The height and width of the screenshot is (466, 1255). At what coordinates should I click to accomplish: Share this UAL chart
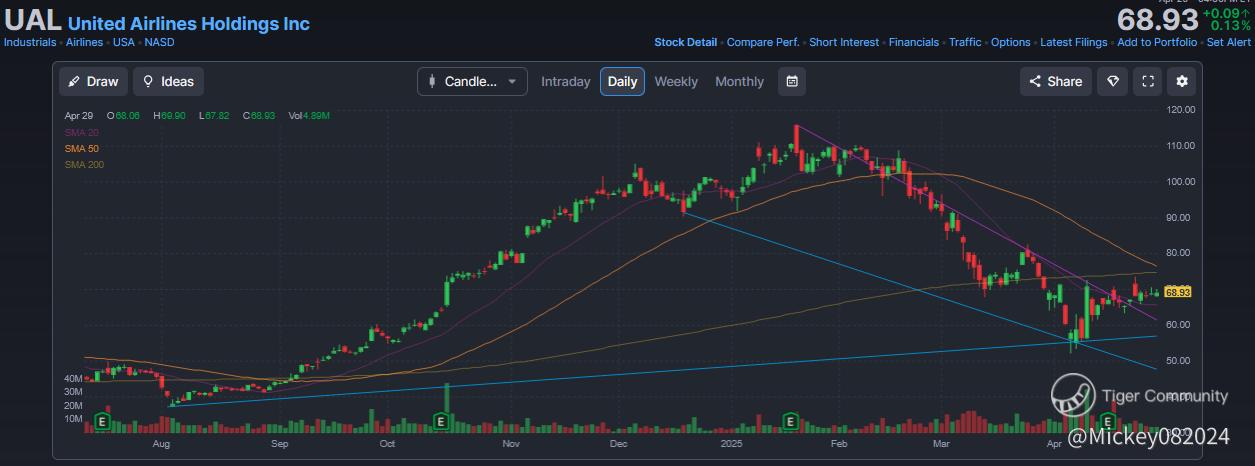click(x=1055, y=81)
